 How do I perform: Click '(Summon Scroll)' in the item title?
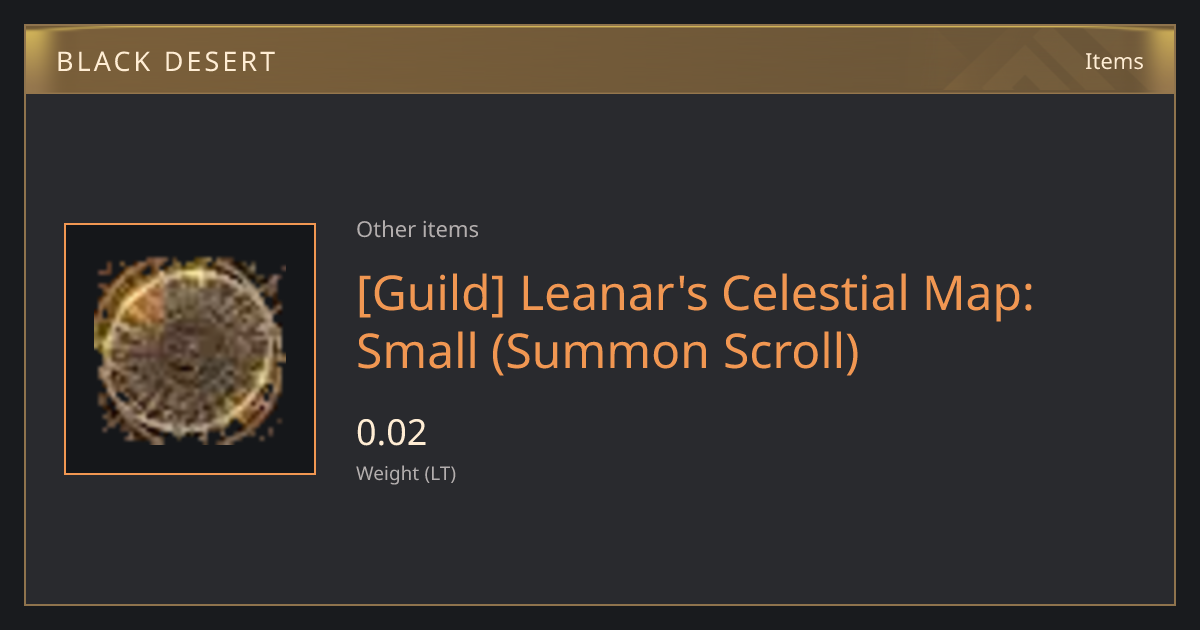(675, 352)
